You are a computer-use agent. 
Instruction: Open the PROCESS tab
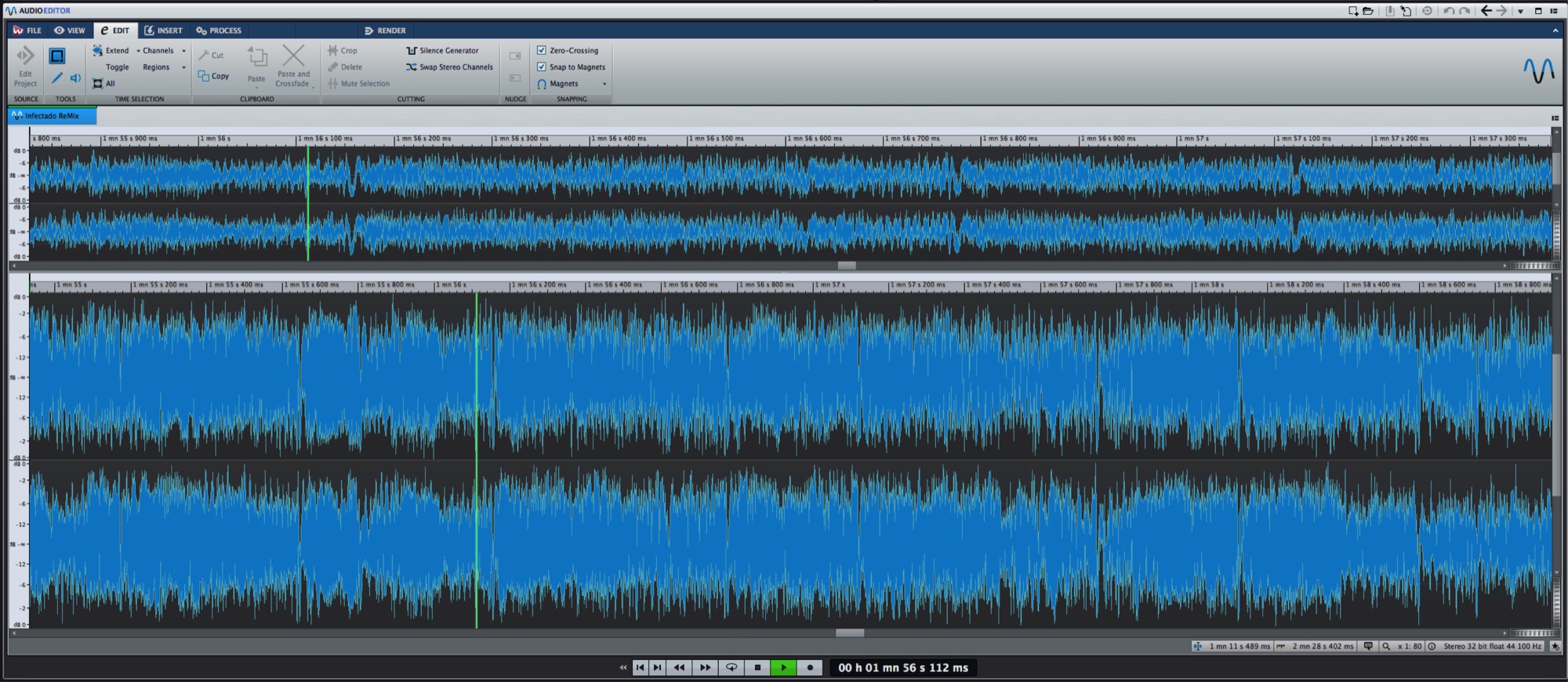coord(219,31)
